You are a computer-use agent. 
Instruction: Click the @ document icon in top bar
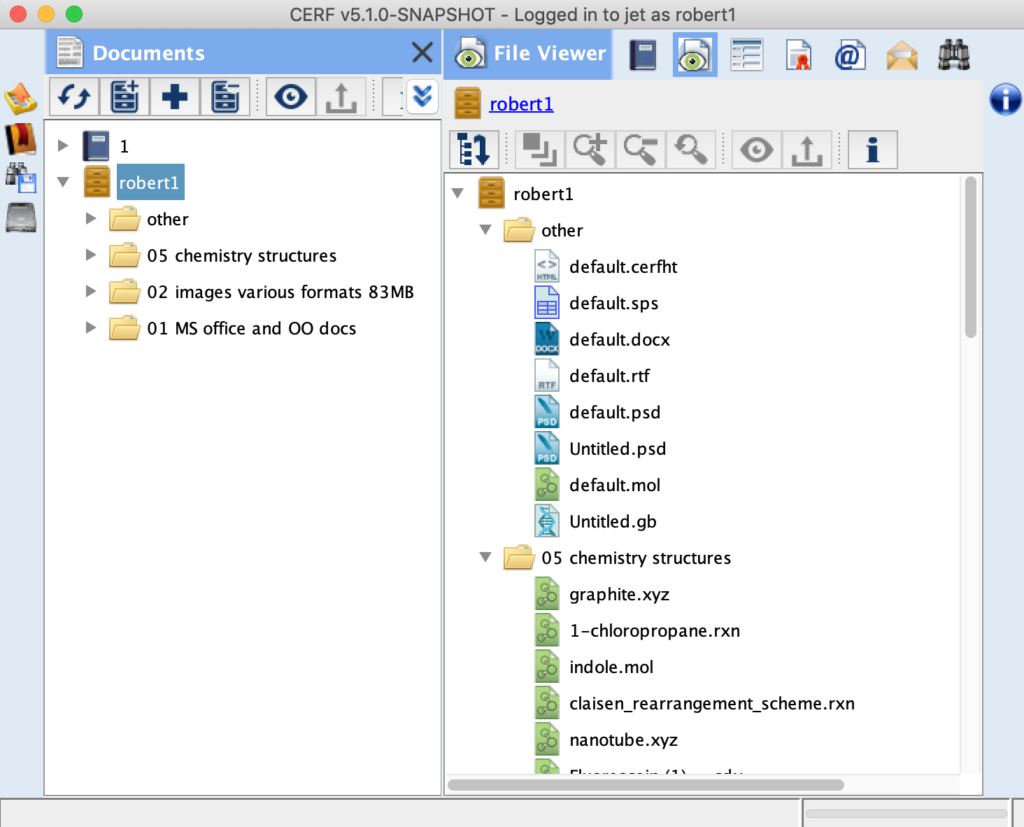pyautogui.click(x=849, y=55)
